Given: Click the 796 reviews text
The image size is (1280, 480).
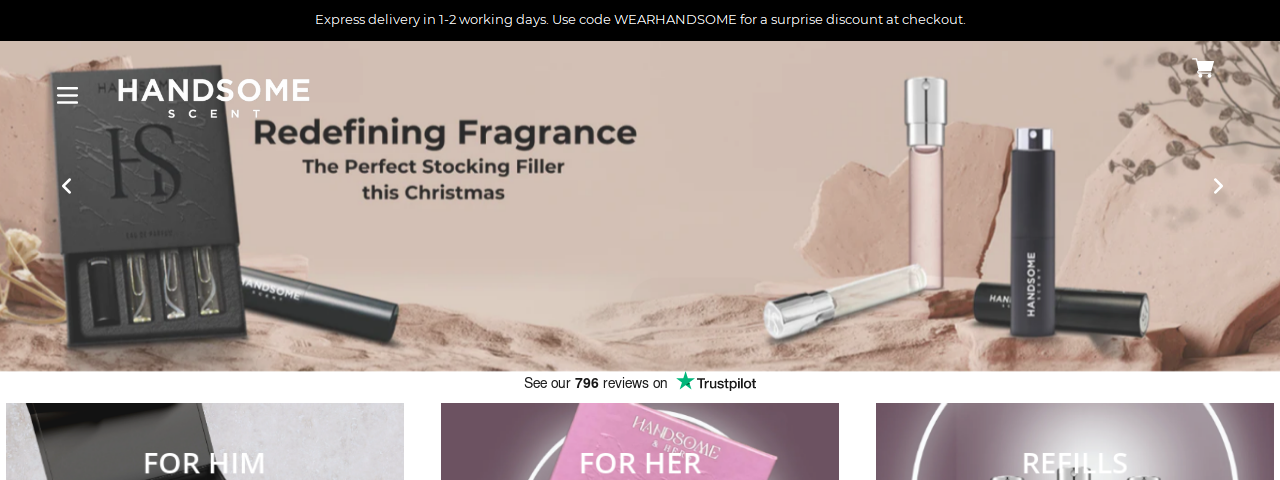Looking at the screenshot, I should 610,383.
